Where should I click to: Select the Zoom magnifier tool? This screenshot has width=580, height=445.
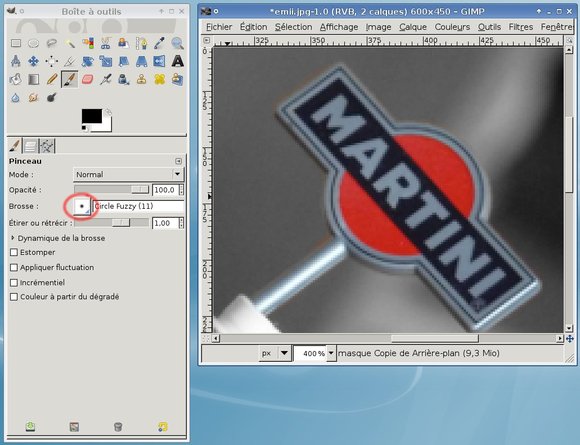tap(178, 43)
